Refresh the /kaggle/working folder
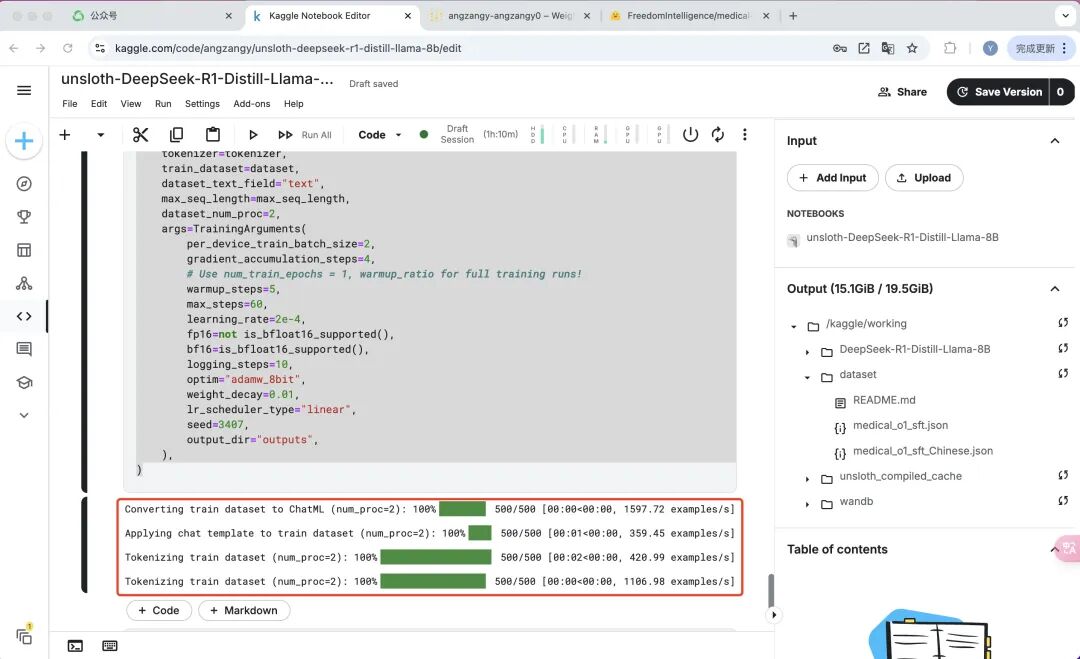 1063,323
